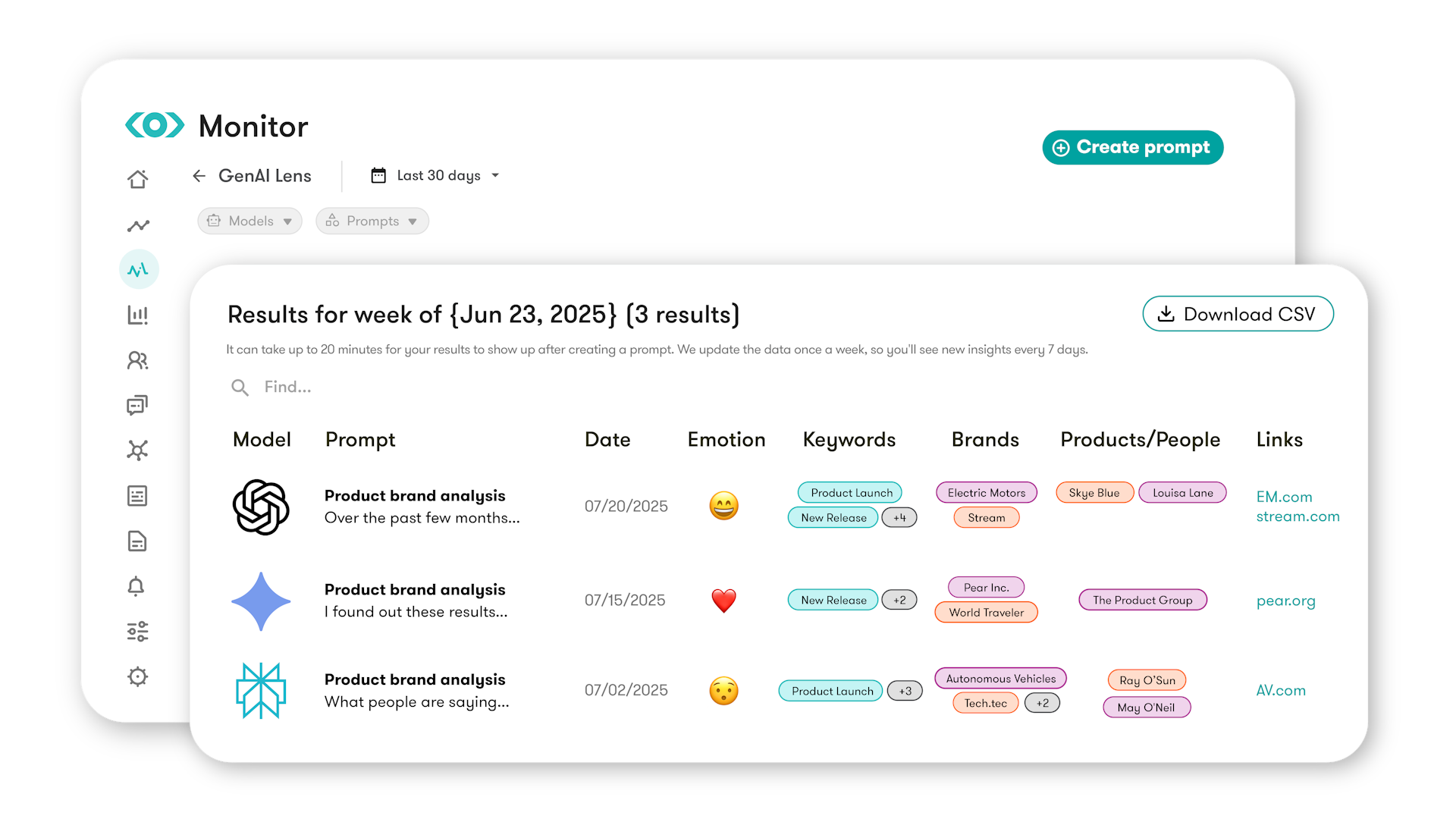This screenshot has width=1456, height=819.
Task: Open the bar chart reports sidebar icon
Action: 138,315
